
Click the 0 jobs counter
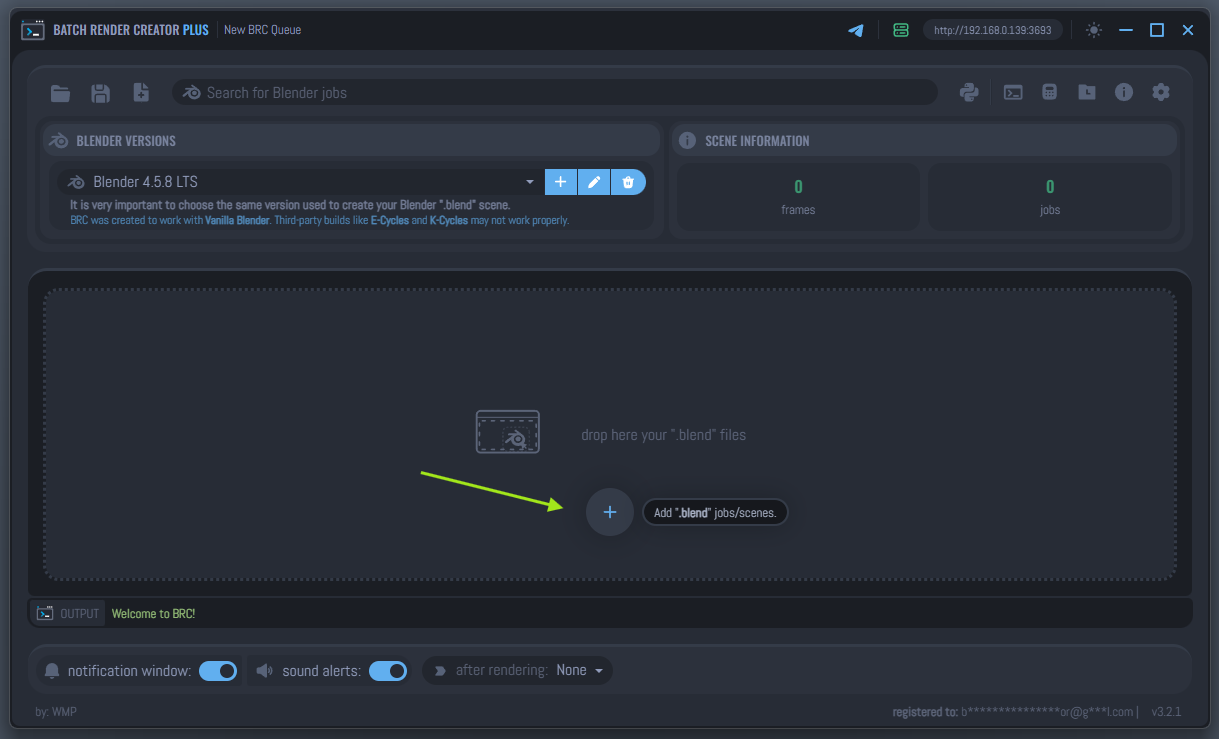(1050, 197)
